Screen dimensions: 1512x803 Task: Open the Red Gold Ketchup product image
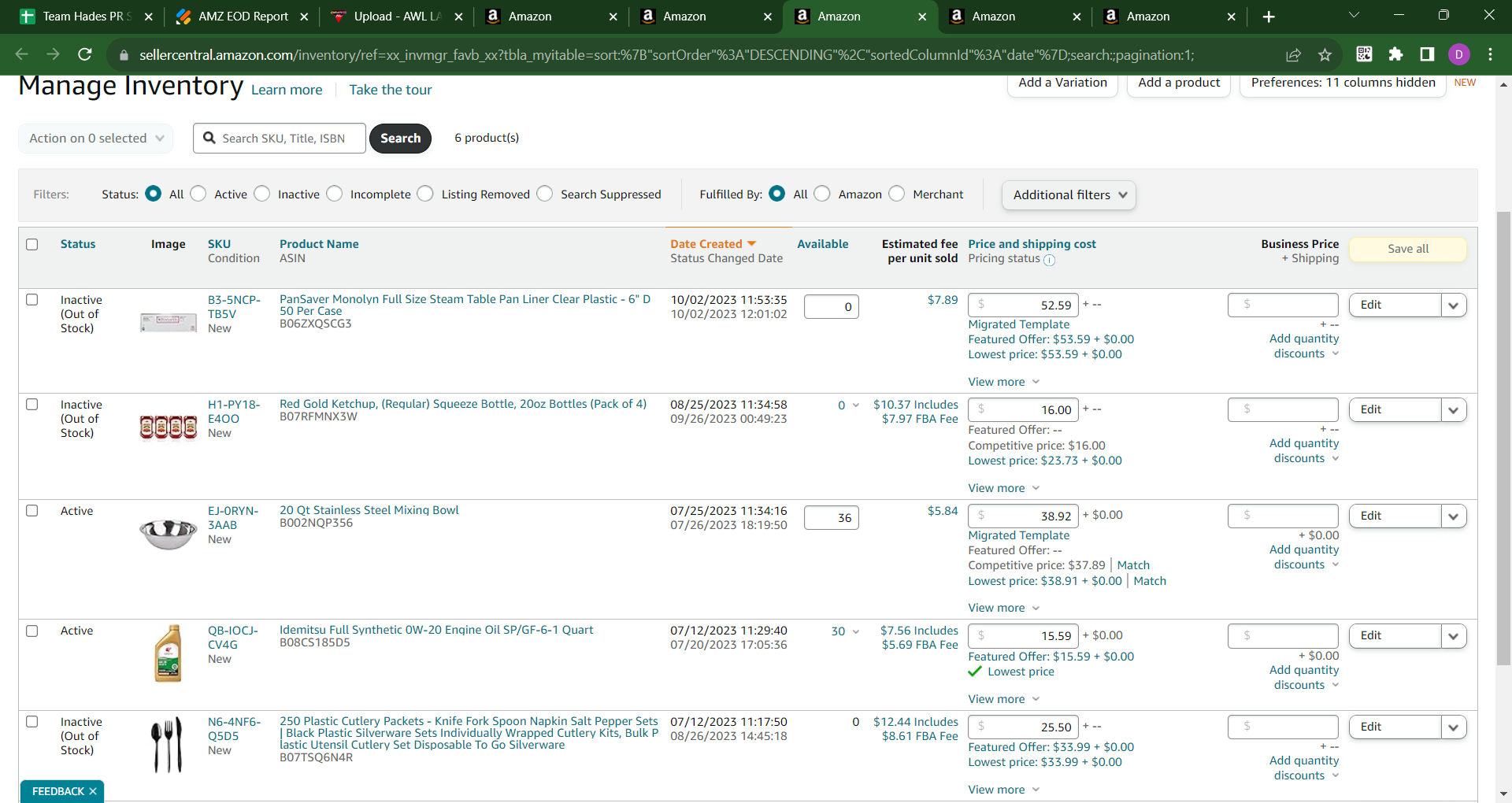point(168,427)
